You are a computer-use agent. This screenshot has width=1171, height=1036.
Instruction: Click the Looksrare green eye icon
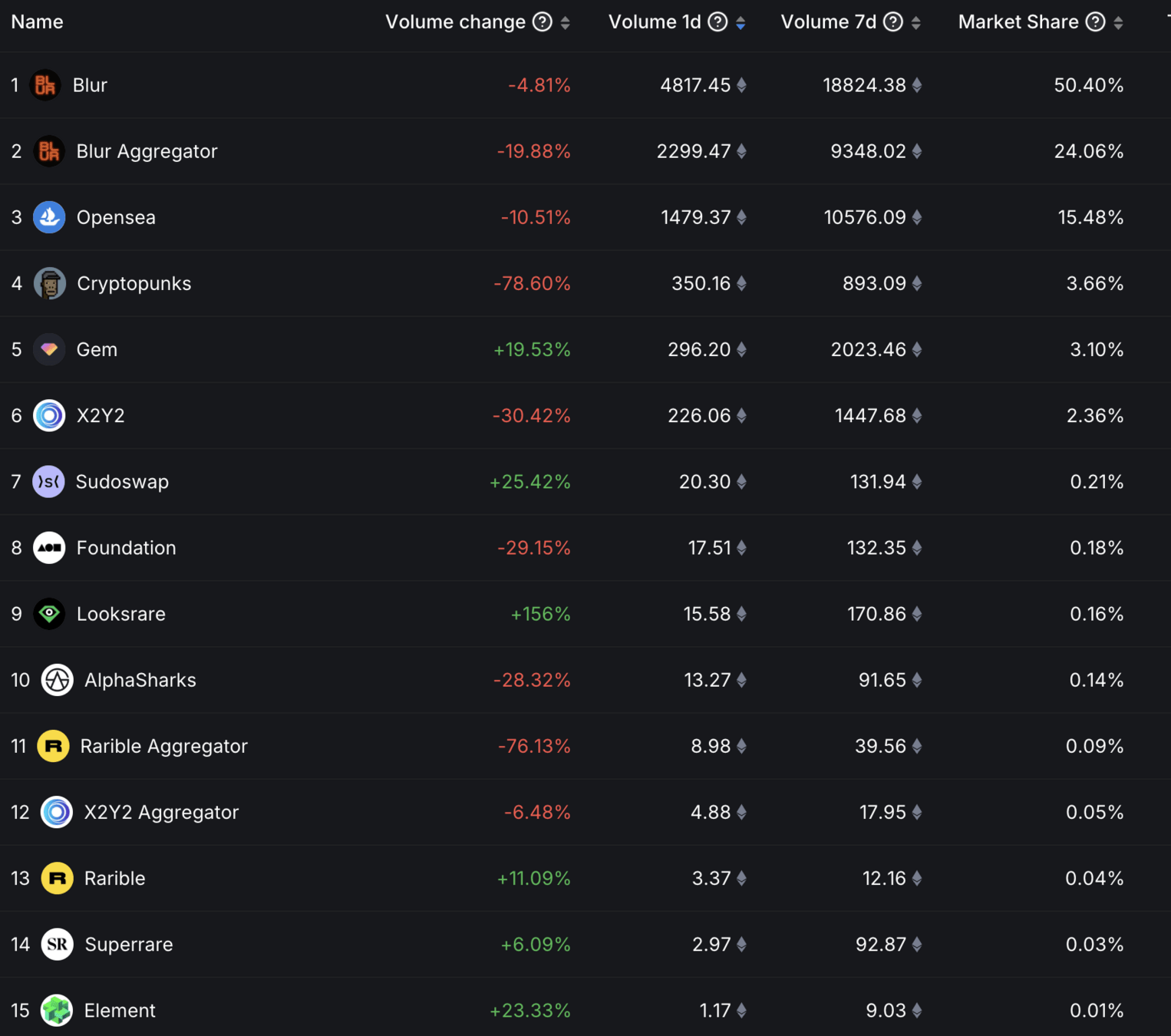point(49,614)
